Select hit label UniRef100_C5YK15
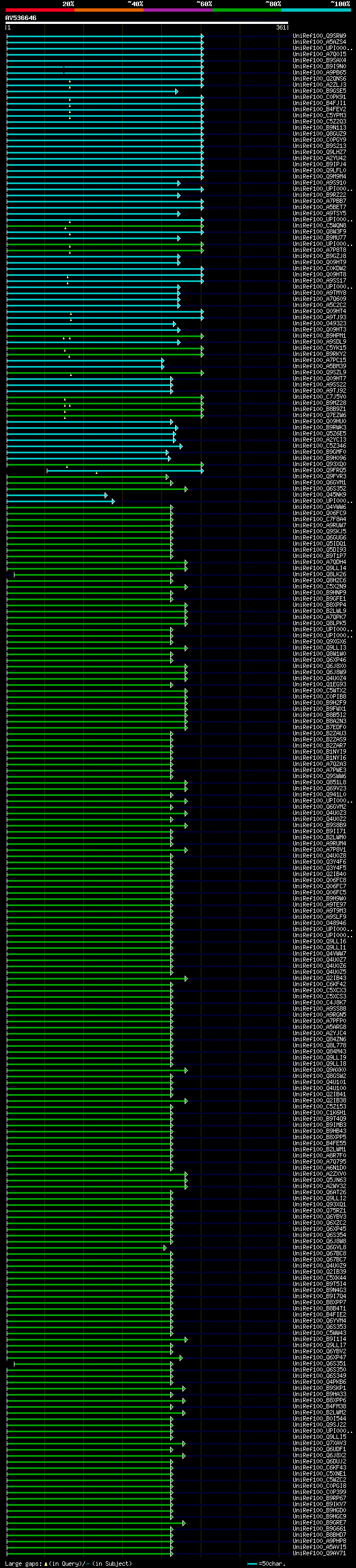The height and width of the screenshot is (1568, 356). coord(319,348)
